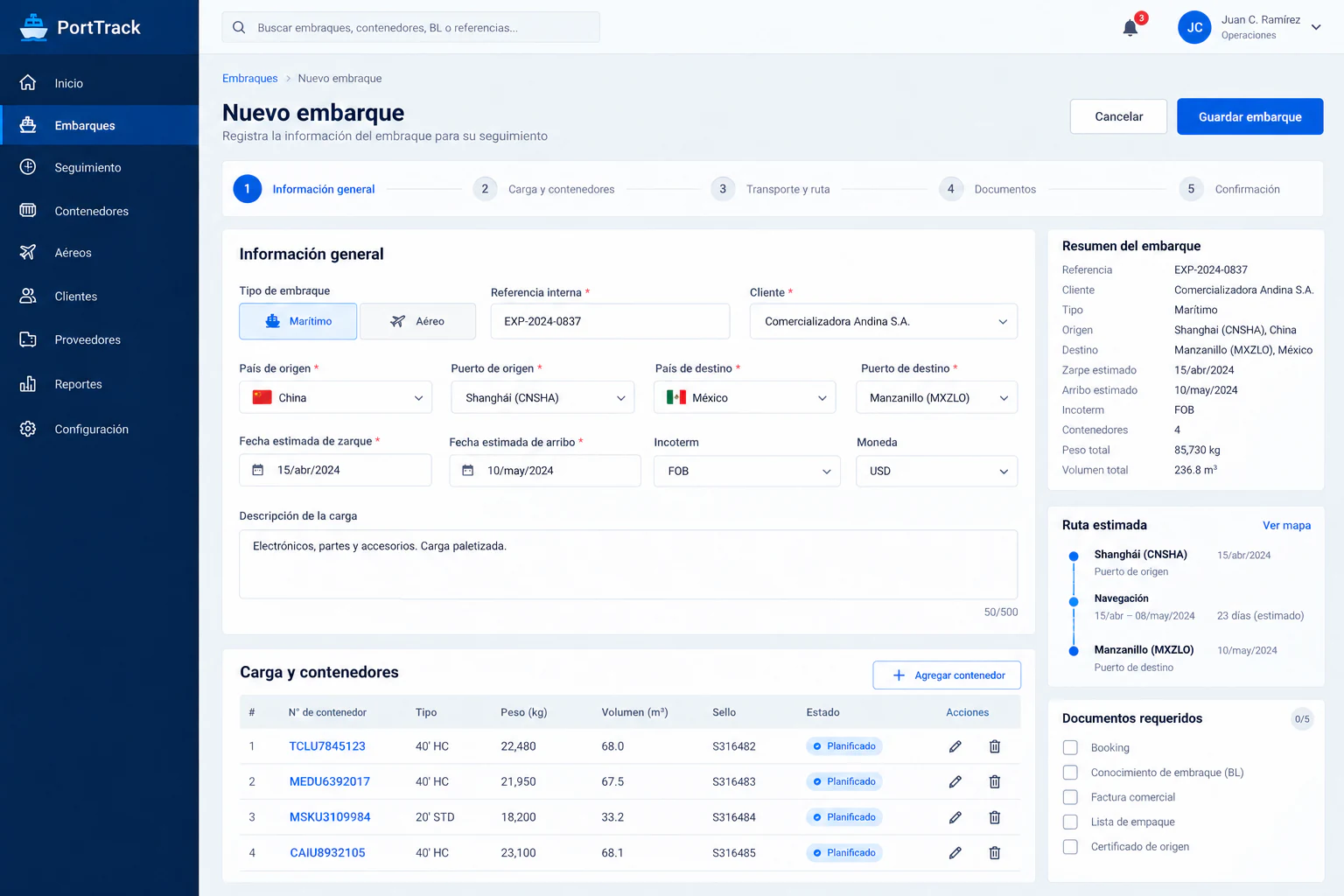Click the Contenedores container icon

coord(28,210)
